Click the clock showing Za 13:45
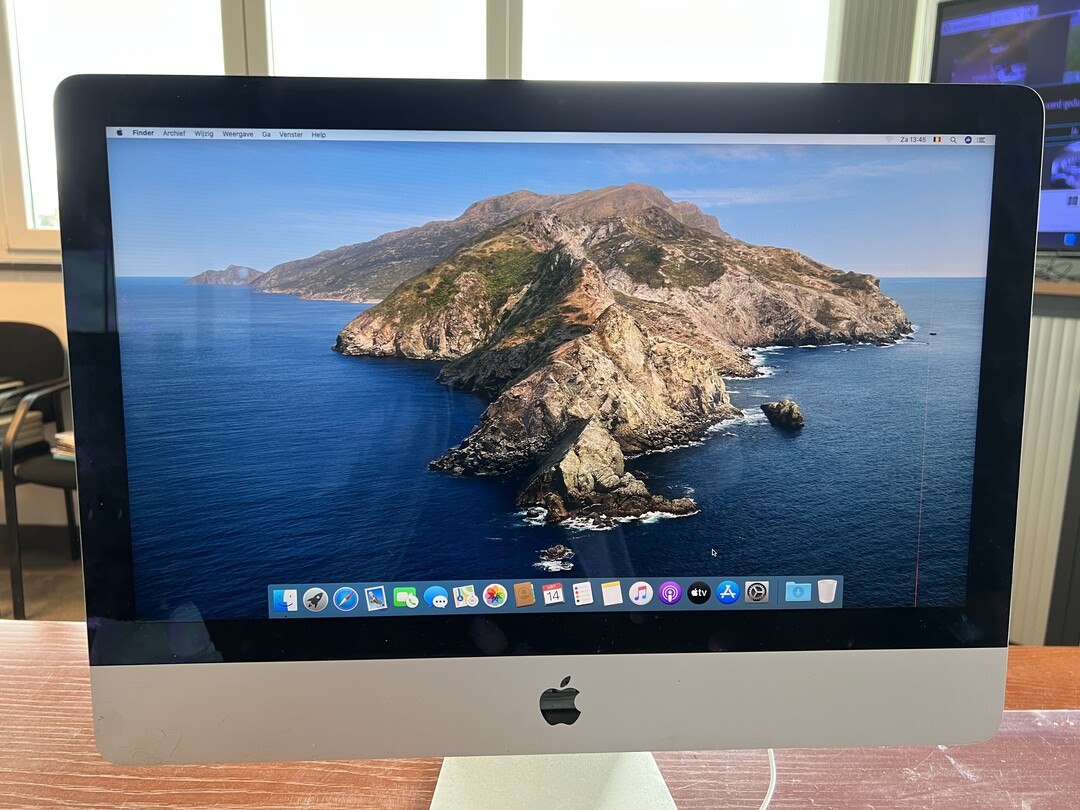The height and width of the screenshot is (810, 1080). (912, 140)
